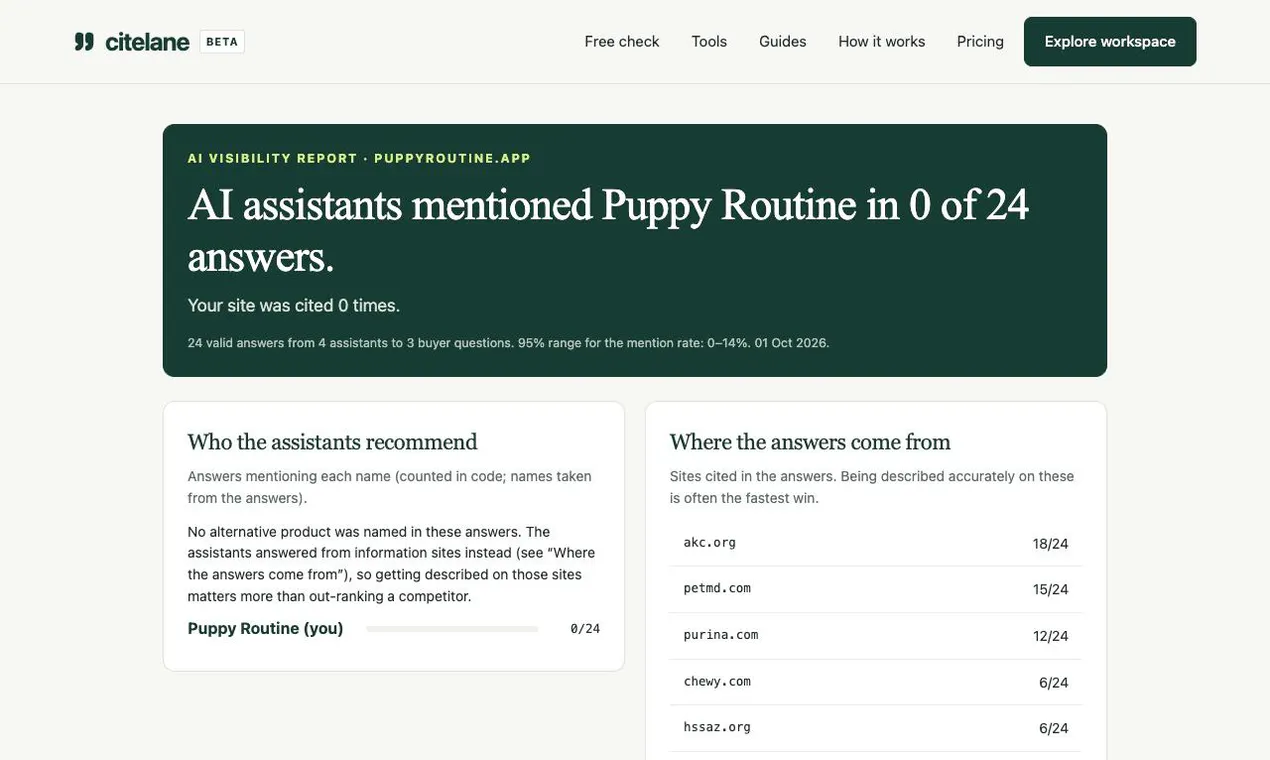Viewport: 1270px width, 760px height.
Task: Select the akc.org row
Action: [x=876, y=543]
